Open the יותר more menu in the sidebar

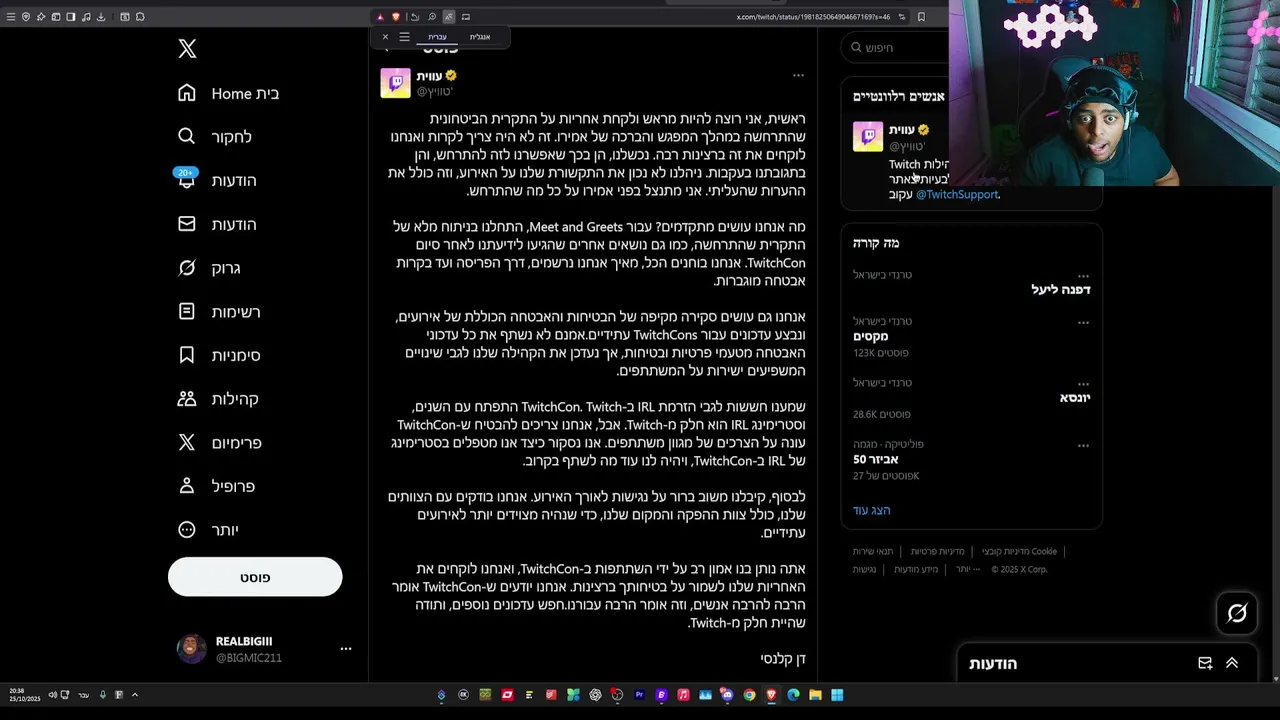pyautogui.click(x=207, y=530)
